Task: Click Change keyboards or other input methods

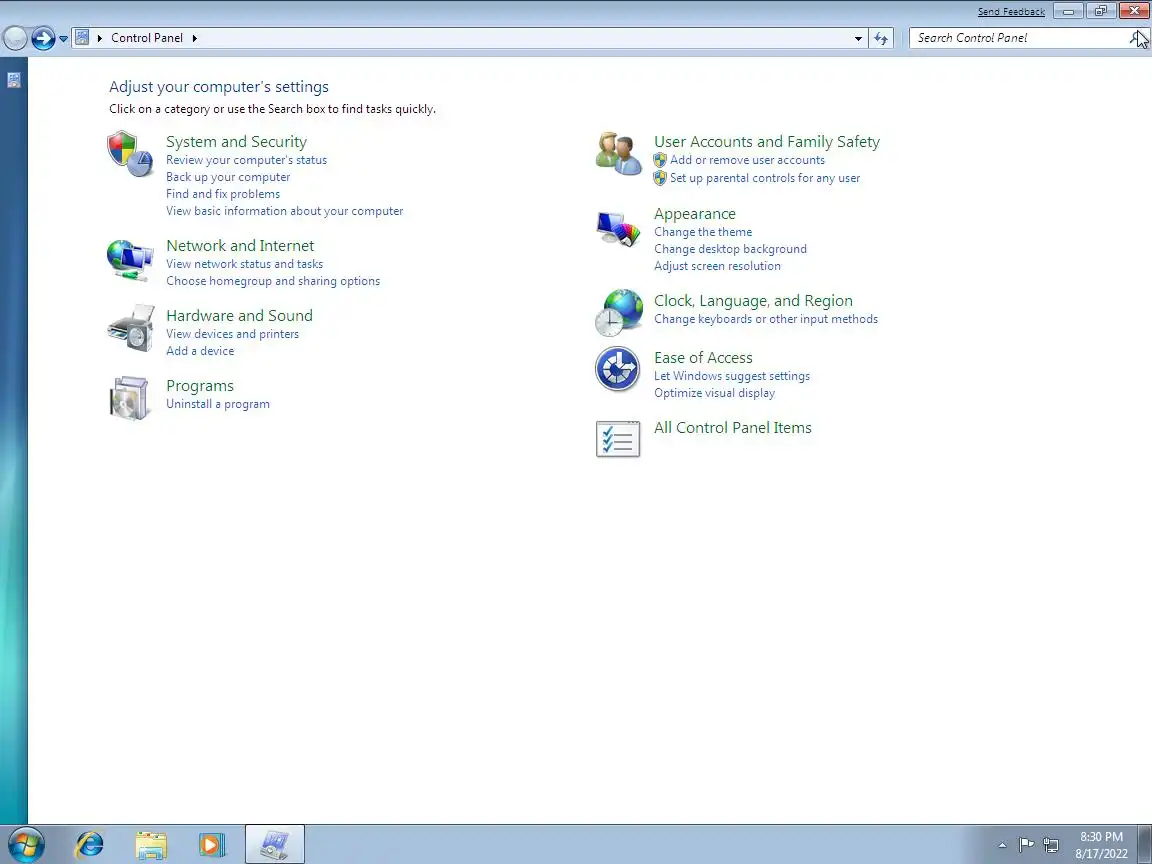Action: [766, 319]
